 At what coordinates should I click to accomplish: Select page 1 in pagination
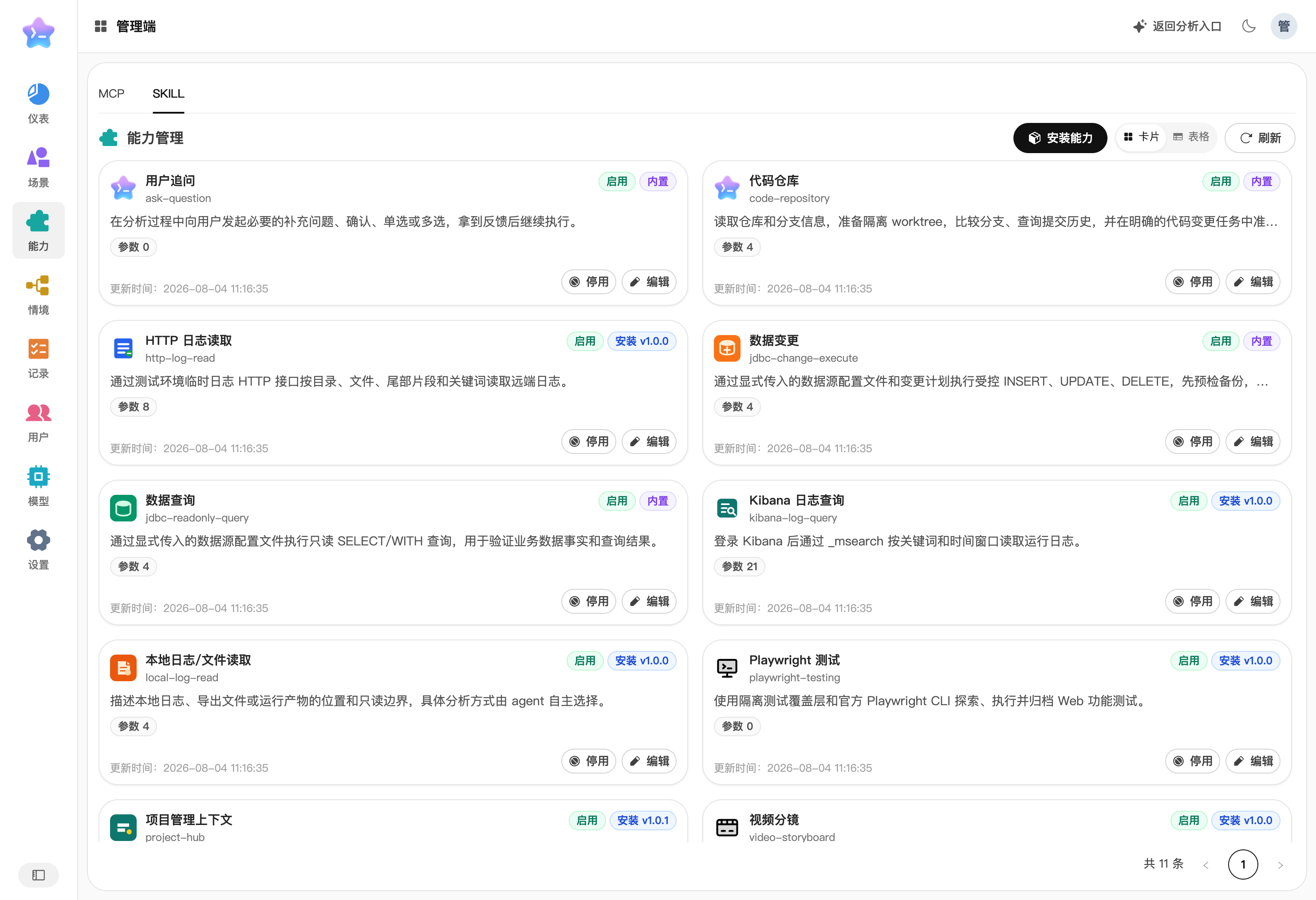pos(1243,864)
